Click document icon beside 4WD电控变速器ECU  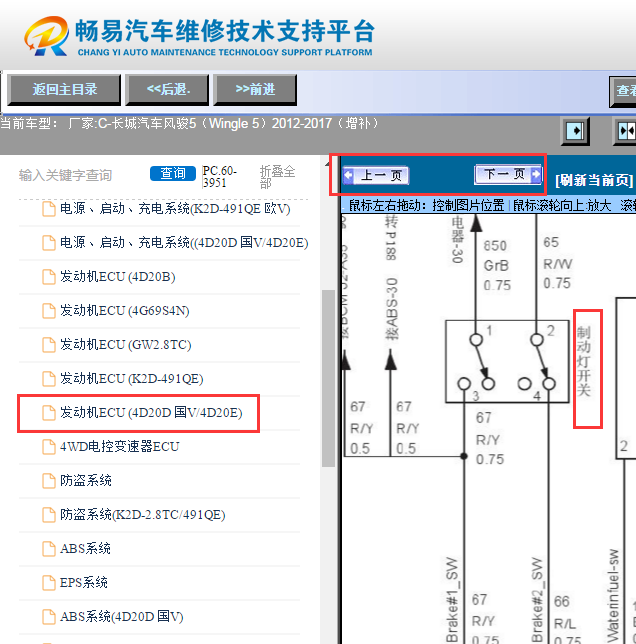(x=49, y=446)
